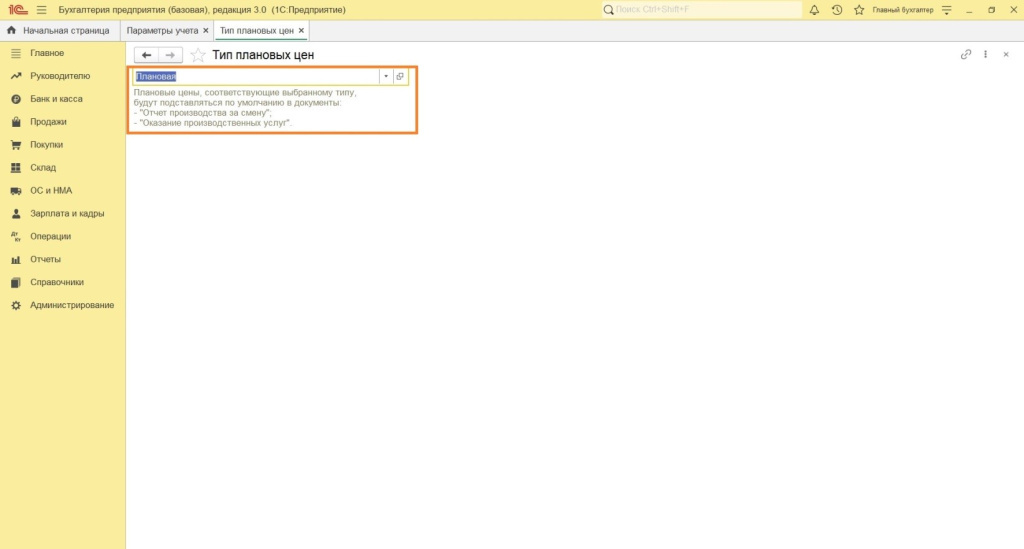Viewport: 1024px width, 549px height.
Task: Click the back arrow navigation button
Action: point(147,55)
